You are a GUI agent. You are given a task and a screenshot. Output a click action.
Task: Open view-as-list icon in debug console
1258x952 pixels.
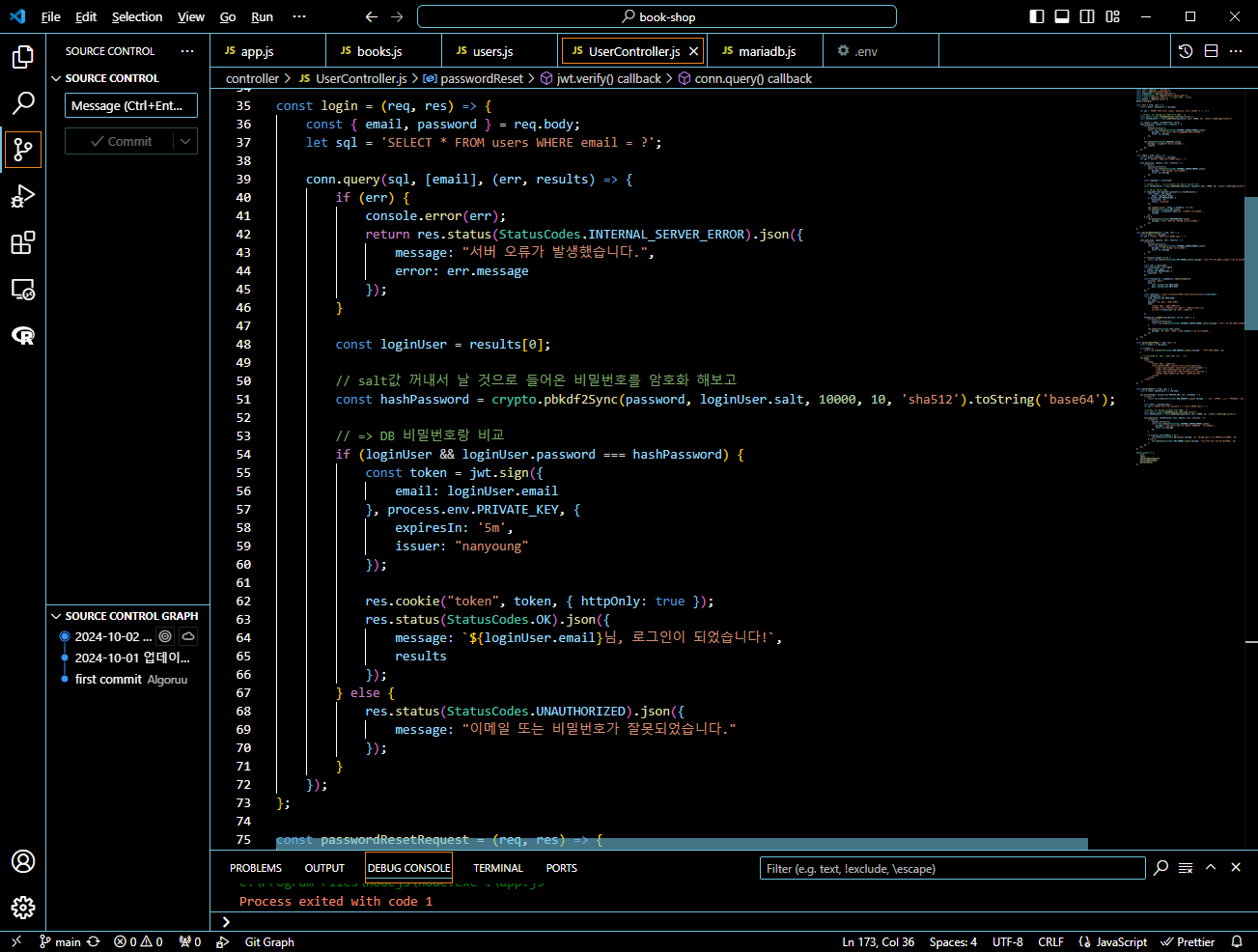1186,868
